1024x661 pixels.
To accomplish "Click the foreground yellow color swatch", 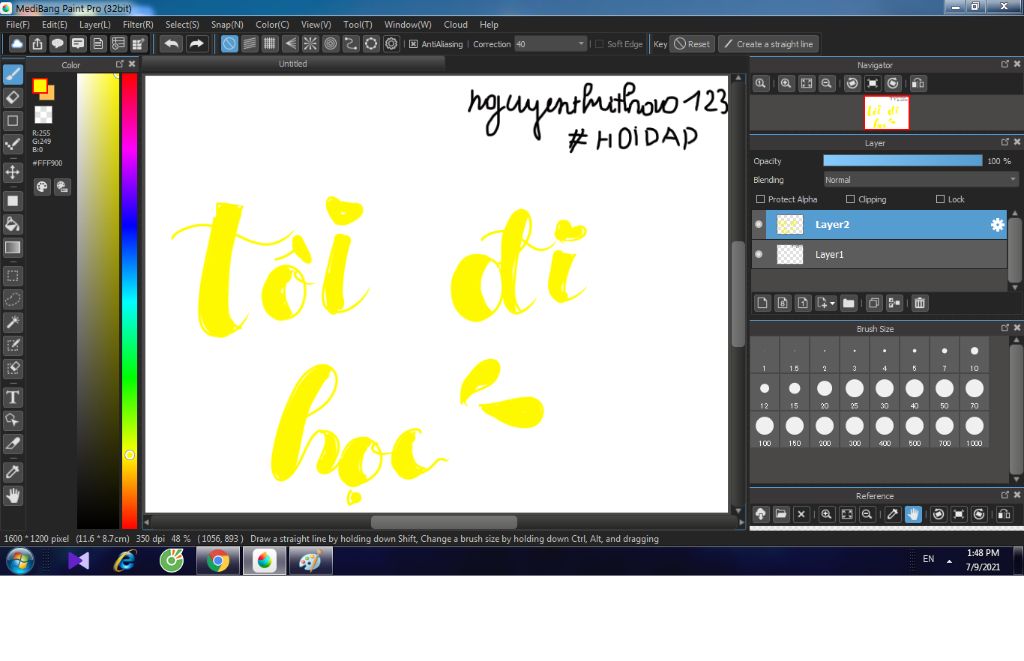I will coord(40,86).
